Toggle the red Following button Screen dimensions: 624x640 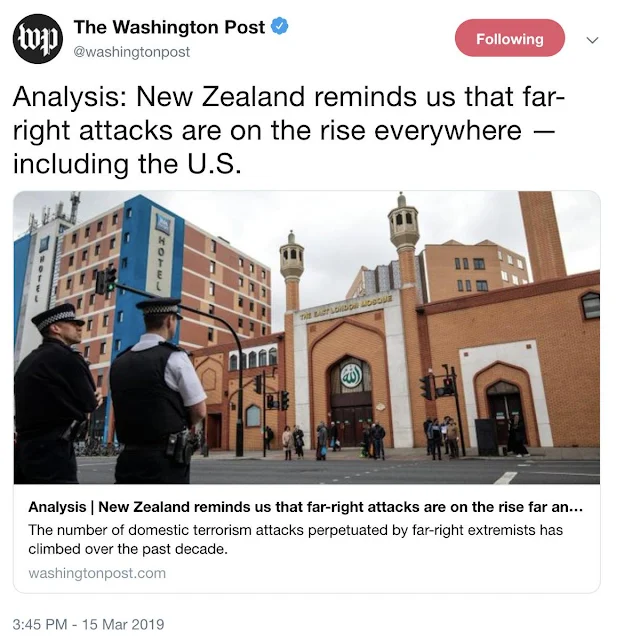[509, 38]
